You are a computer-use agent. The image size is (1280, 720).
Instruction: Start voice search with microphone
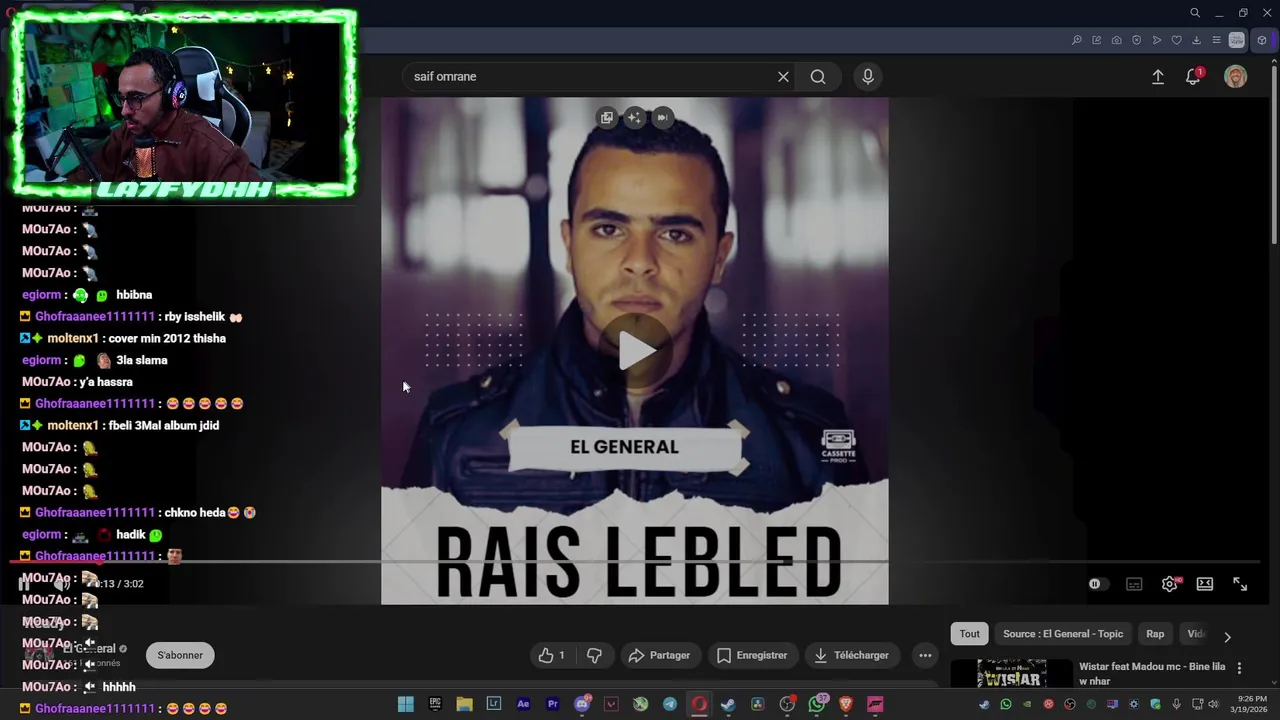[868, 77]
